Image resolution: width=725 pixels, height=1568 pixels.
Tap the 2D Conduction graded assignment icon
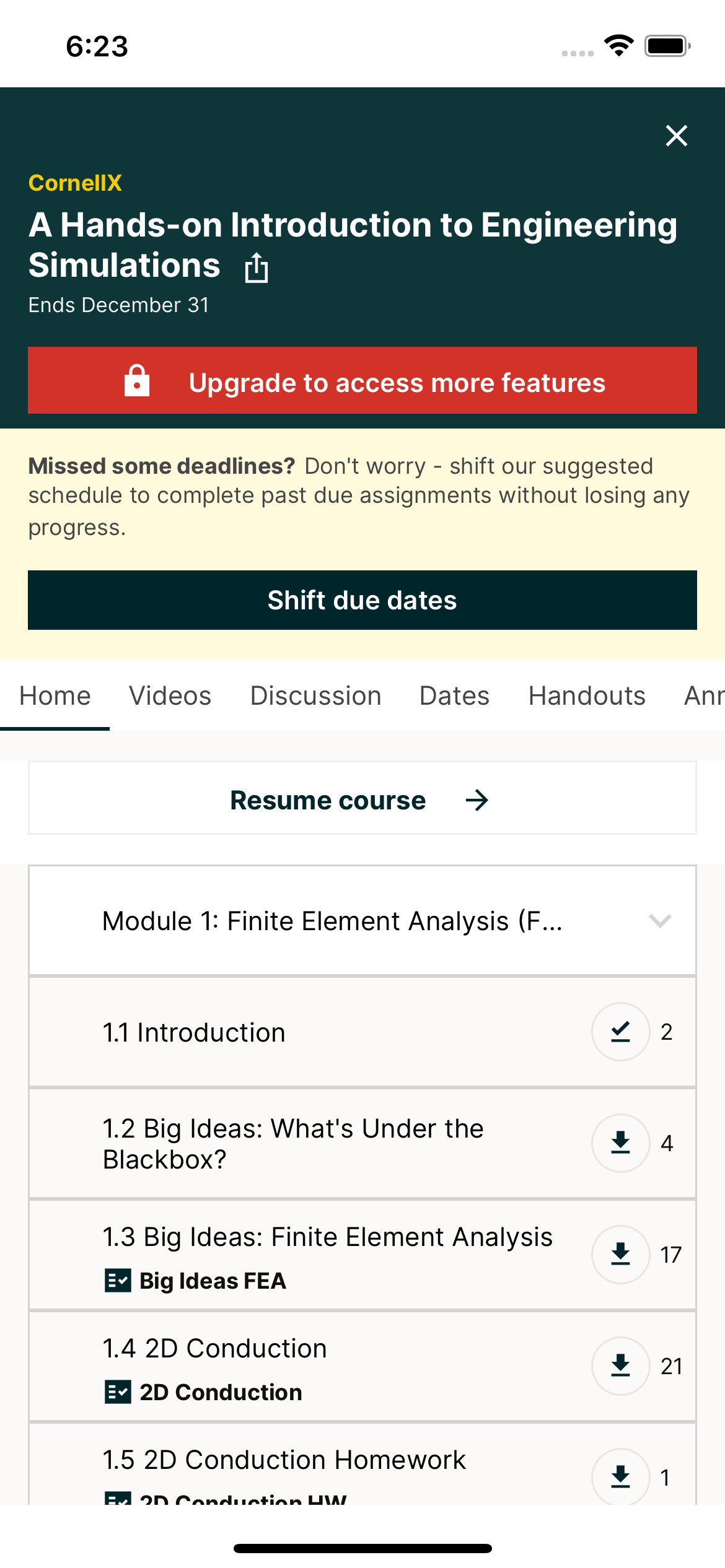click(x=118, y=1392)
